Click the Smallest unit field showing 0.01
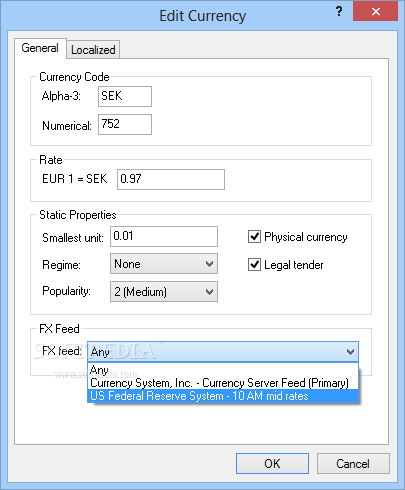Screen dimensions: 405x490 click(164, 236)
